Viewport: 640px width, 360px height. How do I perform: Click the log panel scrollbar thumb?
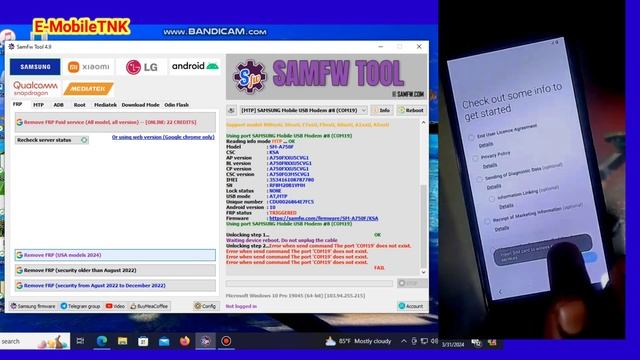pos(423,226)
